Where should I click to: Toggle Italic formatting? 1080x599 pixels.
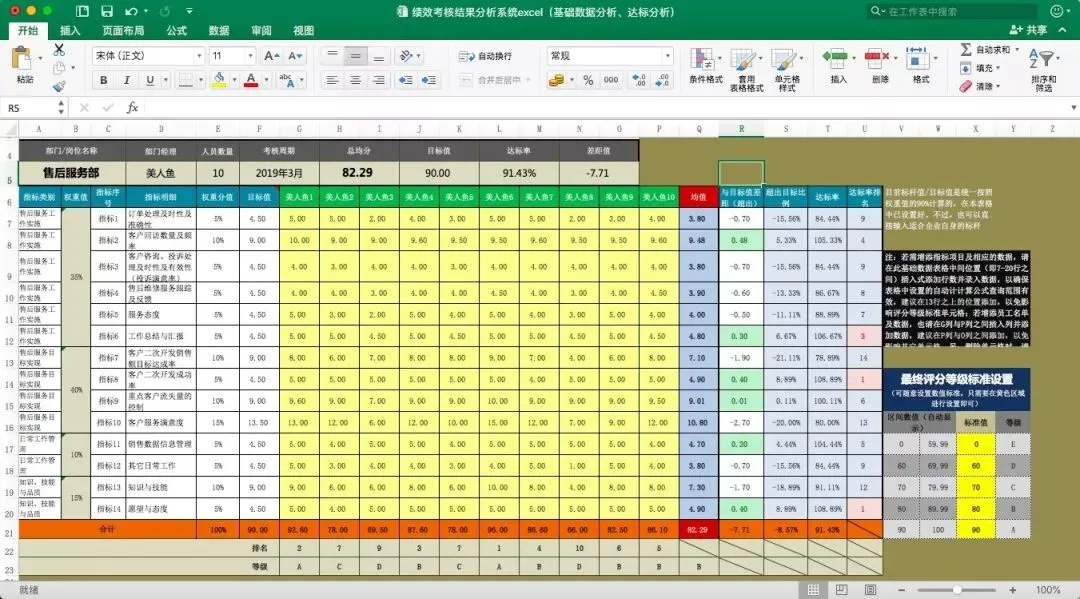[126, 81]
